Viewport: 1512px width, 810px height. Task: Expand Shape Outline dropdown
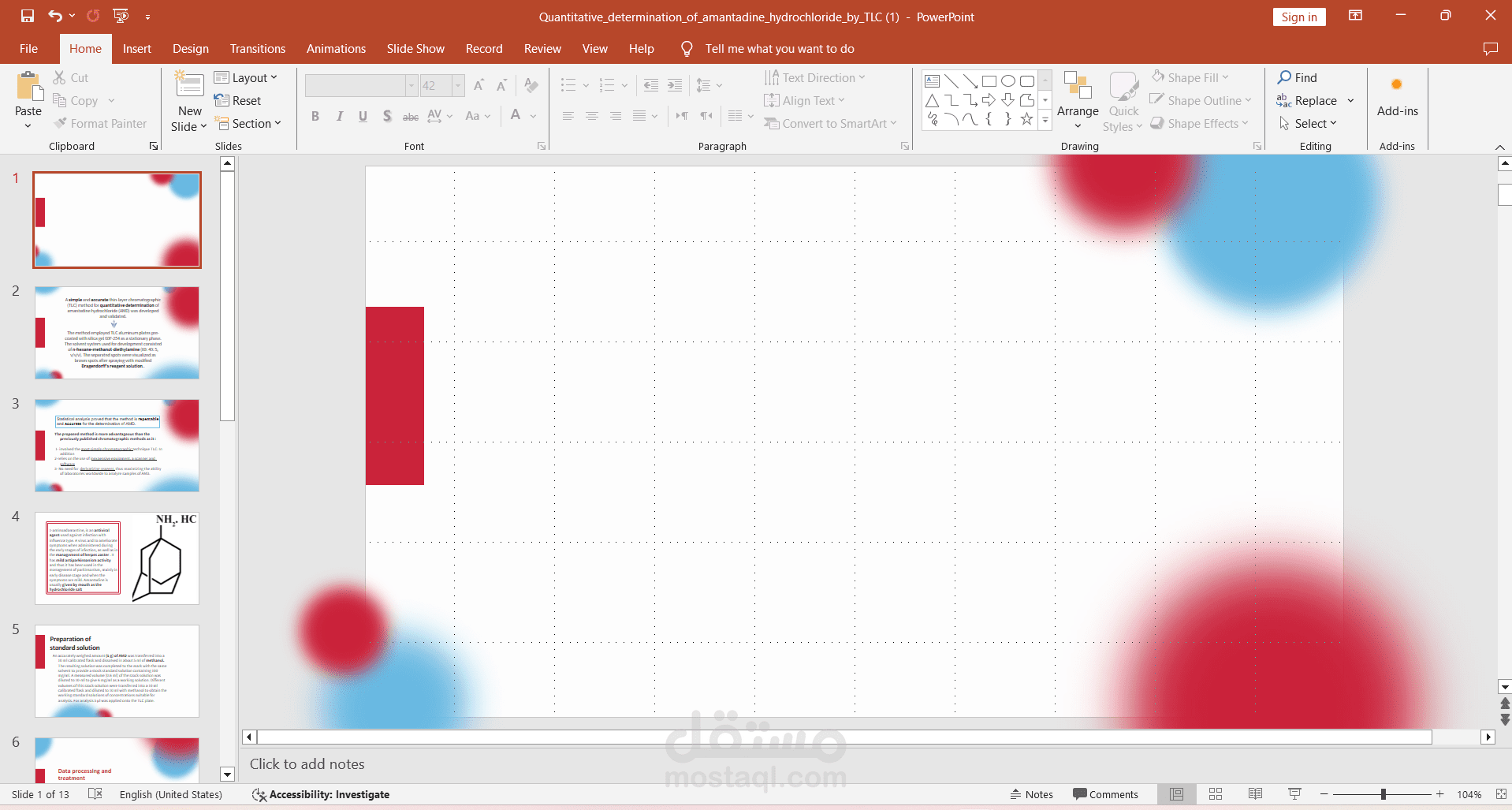[x=1201, y=100]
